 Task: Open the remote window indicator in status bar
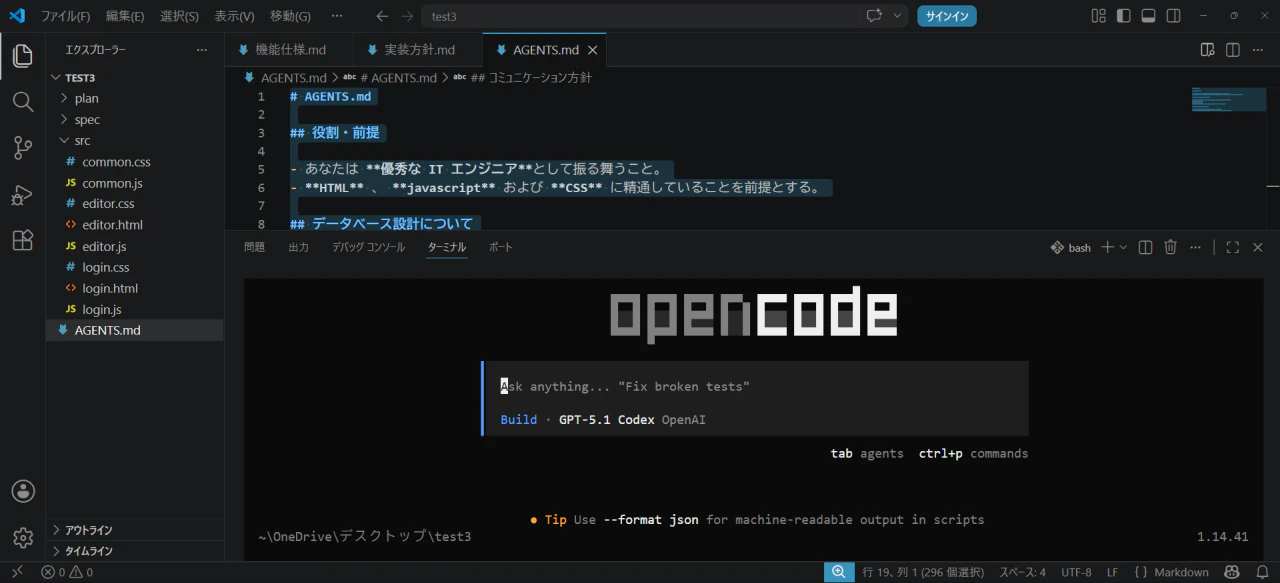[17, 572]
